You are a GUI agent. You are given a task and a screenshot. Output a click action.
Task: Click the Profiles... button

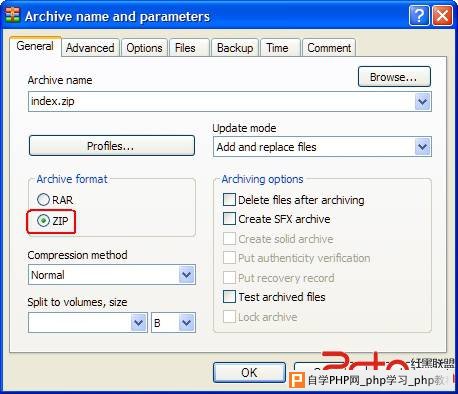point(112,146)
